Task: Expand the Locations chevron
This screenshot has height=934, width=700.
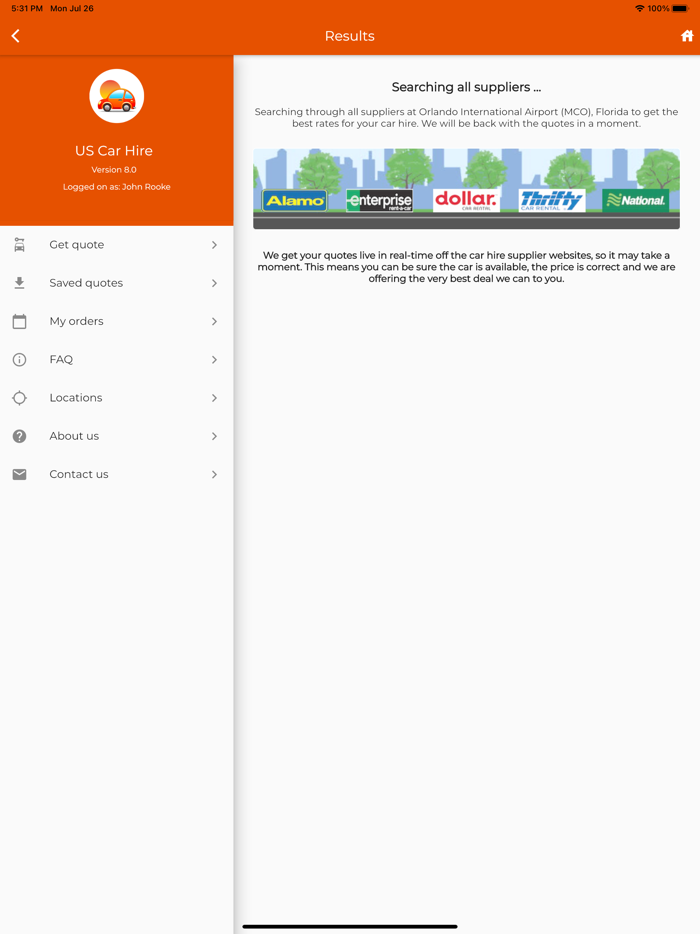Action: tap(214, 398)
